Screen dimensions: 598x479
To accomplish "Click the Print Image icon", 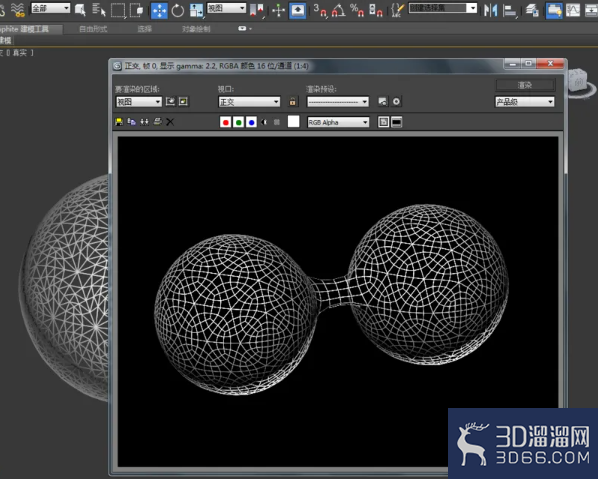I will click(158, 122).
